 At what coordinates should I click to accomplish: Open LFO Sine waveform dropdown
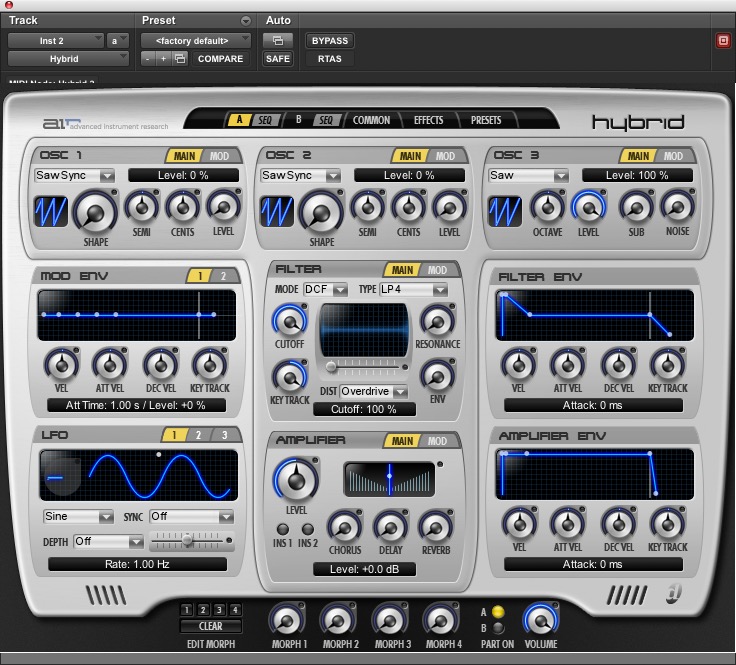78,517
